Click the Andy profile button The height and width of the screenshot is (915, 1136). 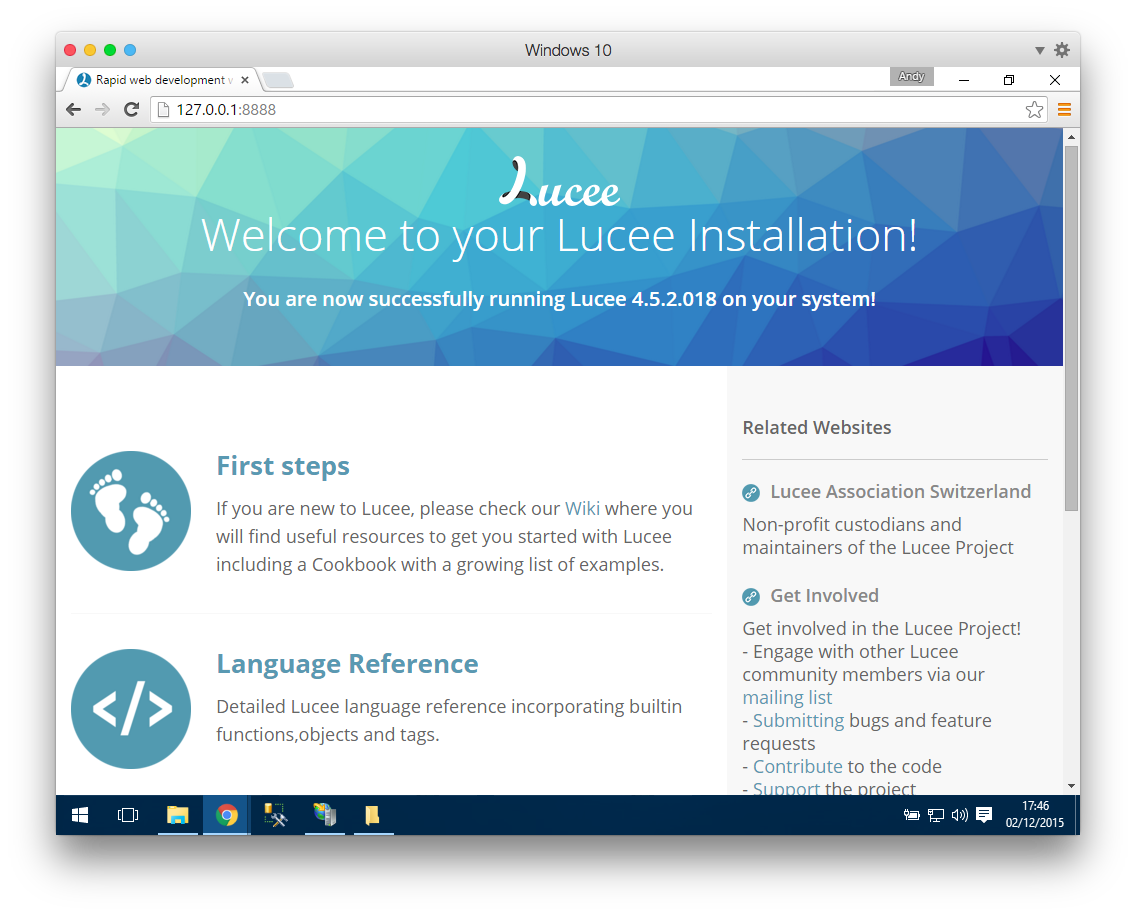[x=911, y=76]
